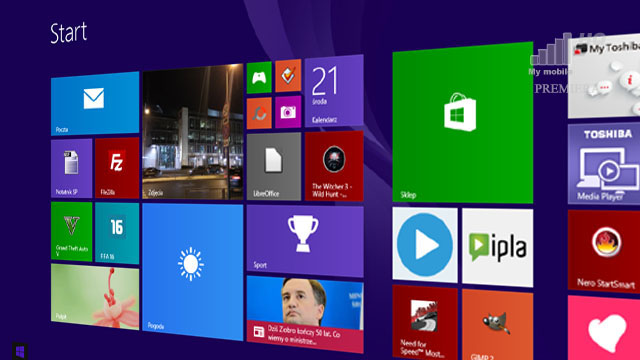This screenshot has width=640, height=360.
Task: Launch the green Xbox games controller tile
Action: pos(259,78)
